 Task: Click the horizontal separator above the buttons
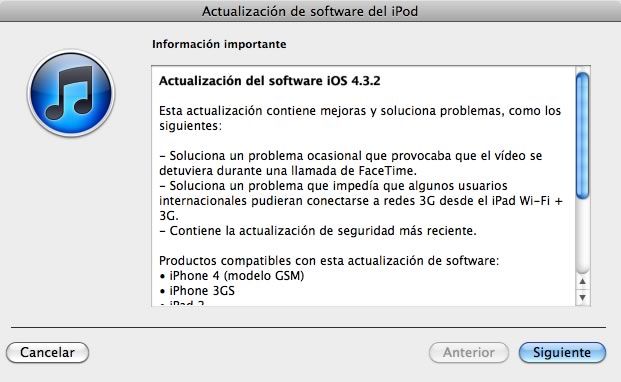point(309,327)
